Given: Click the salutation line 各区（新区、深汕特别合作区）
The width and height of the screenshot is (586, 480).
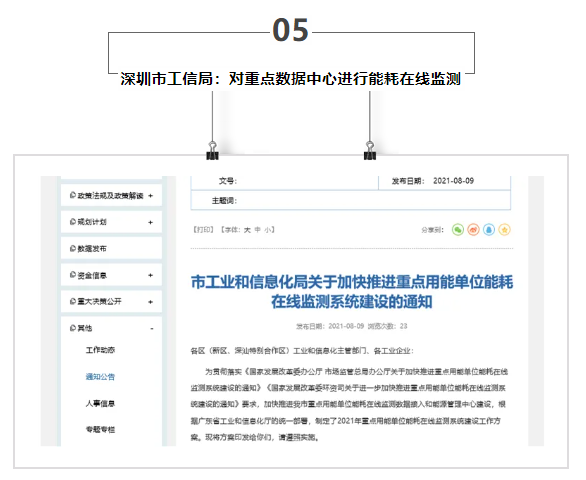Looking at the screenshot, I should (x=302, y=351).
